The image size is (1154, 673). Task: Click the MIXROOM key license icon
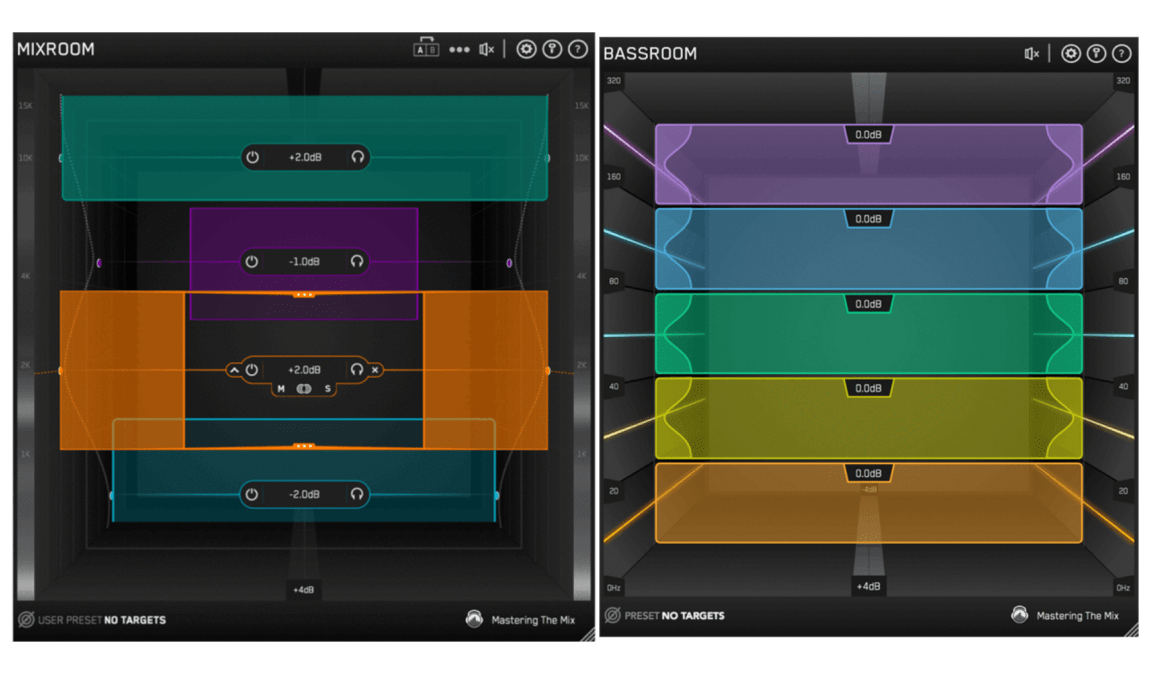point(552,49)
